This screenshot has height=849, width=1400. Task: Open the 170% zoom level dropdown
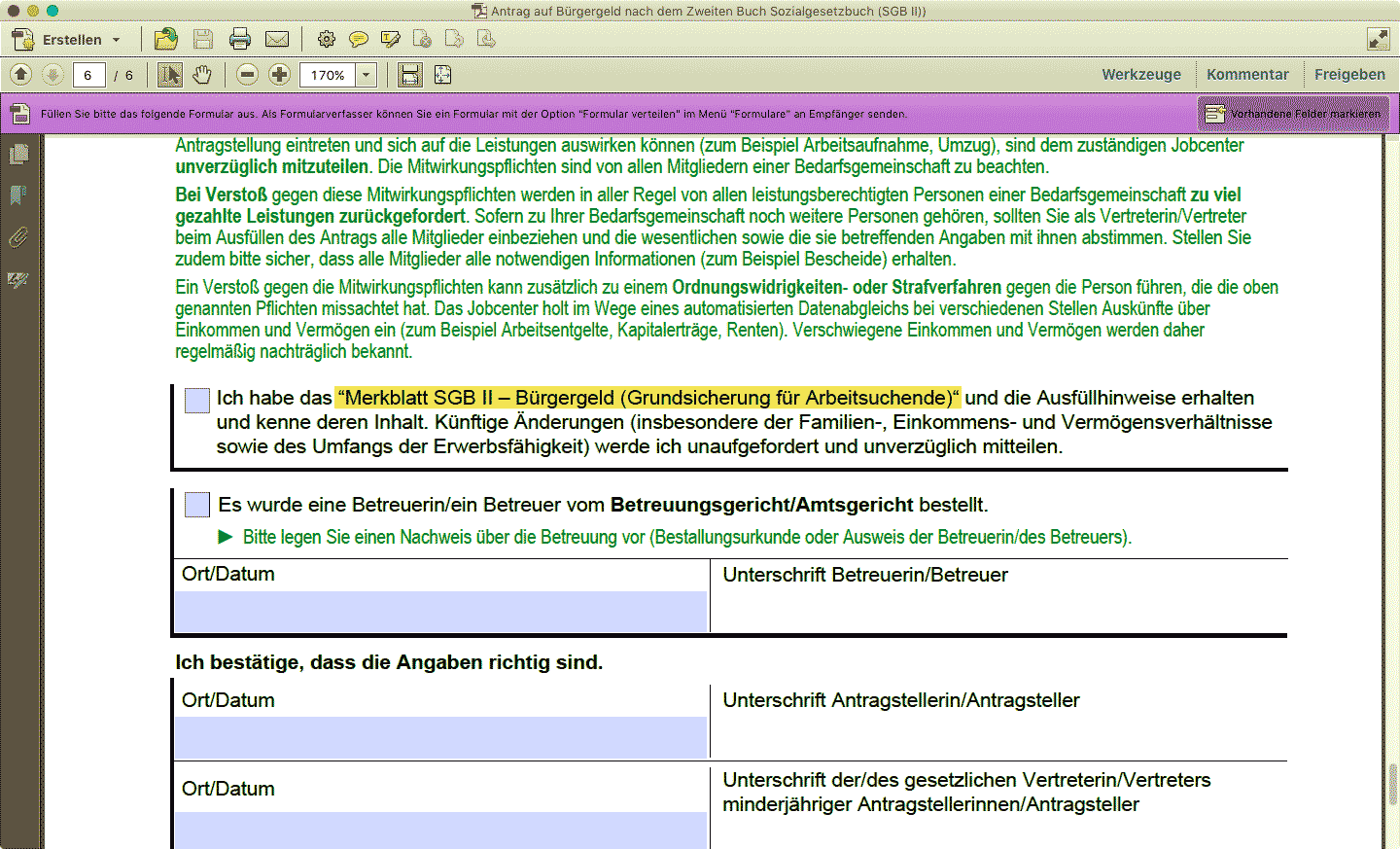tap(367, 74)
